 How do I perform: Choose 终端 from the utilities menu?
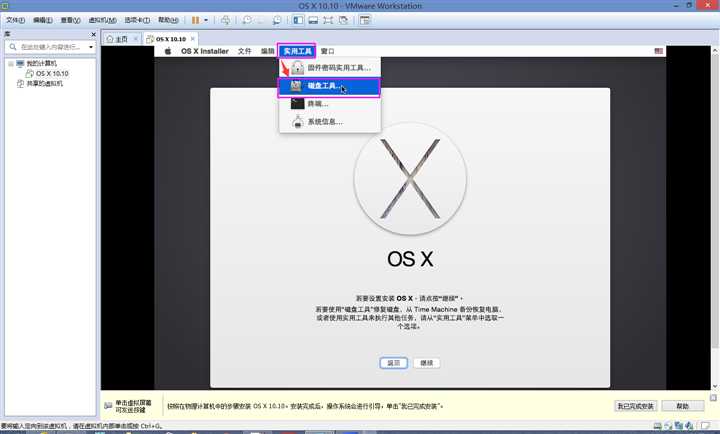330,104
